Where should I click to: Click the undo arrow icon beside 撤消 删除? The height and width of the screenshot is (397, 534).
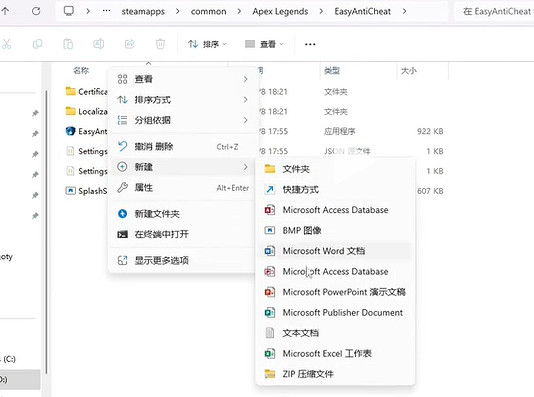pos(122,146)
